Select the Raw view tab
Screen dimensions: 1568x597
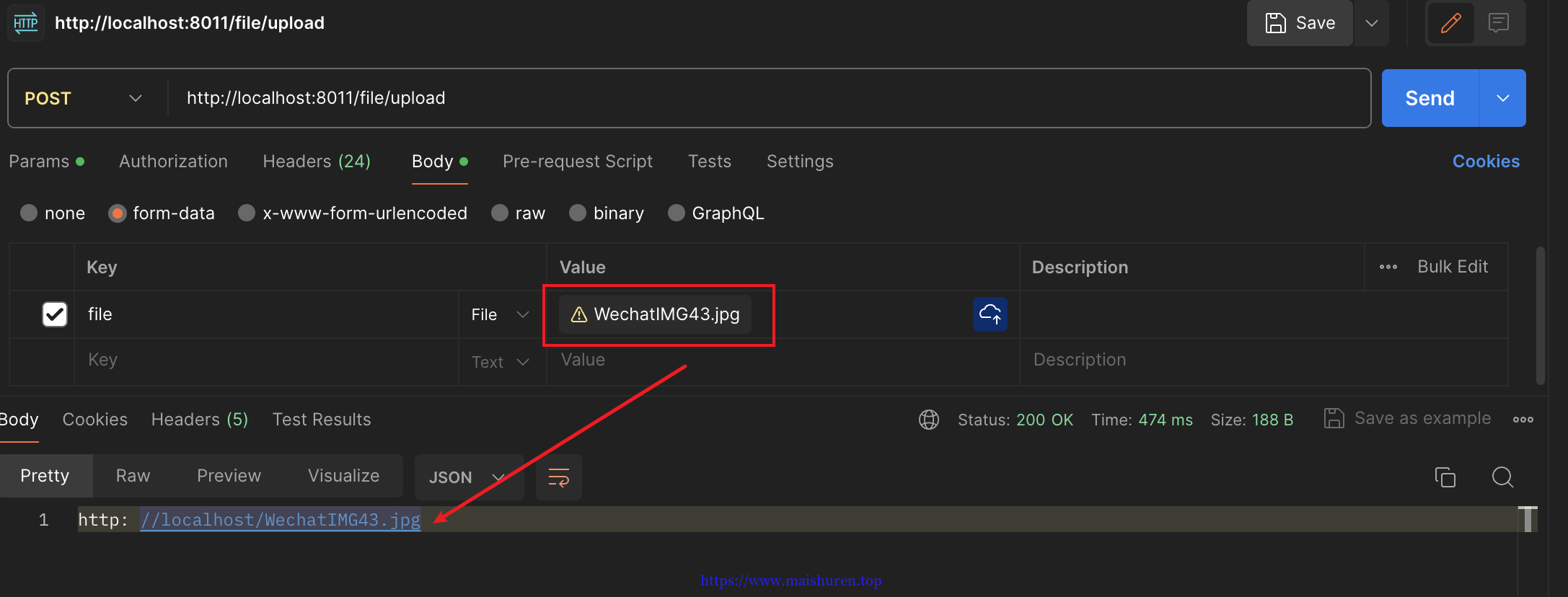(133, 476)
